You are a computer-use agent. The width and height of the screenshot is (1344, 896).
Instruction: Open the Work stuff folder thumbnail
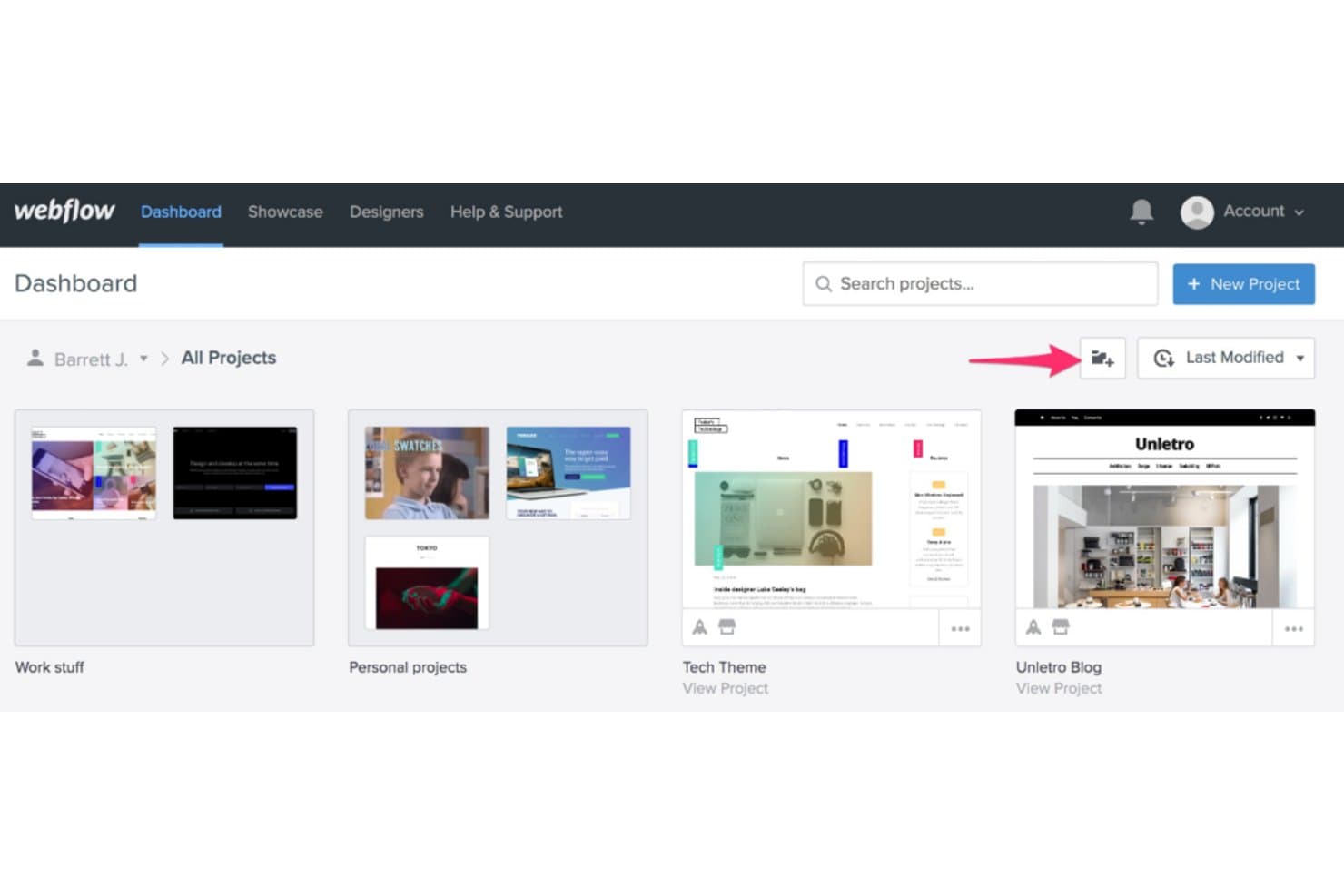pos(164,527)
